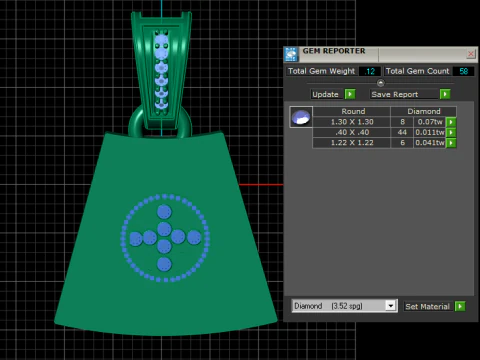
Task: Click the green arrow next to Update
Action: coord(350,94)
